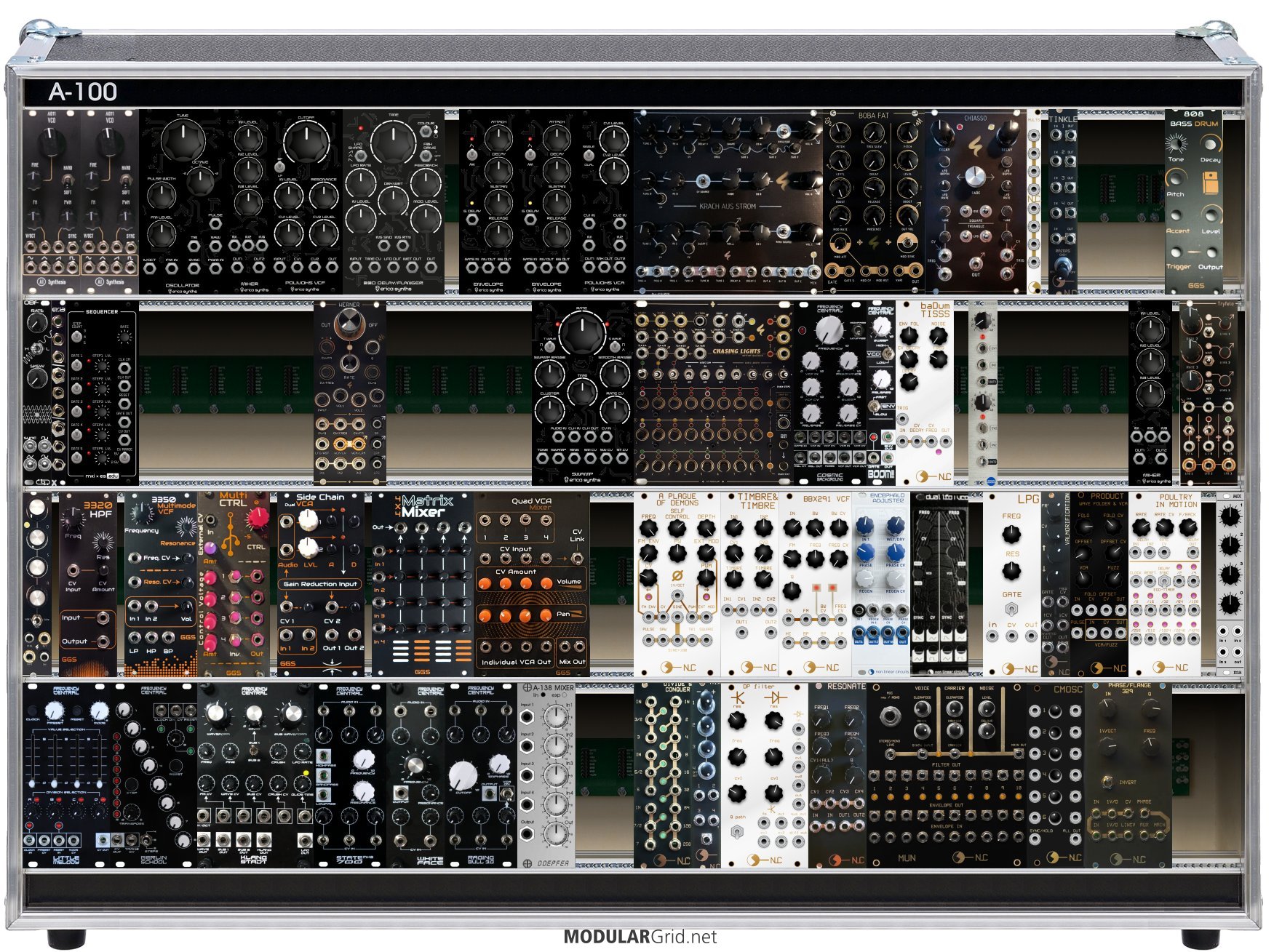Click the large cutoff knob on Raging Bull
Screen dimensions: 1282x952
point(463,775)
